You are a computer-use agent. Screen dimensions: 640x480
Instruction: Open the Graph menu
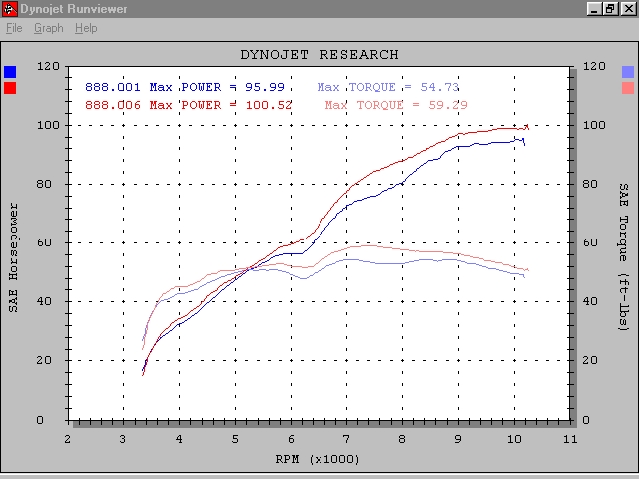(49, 29)
